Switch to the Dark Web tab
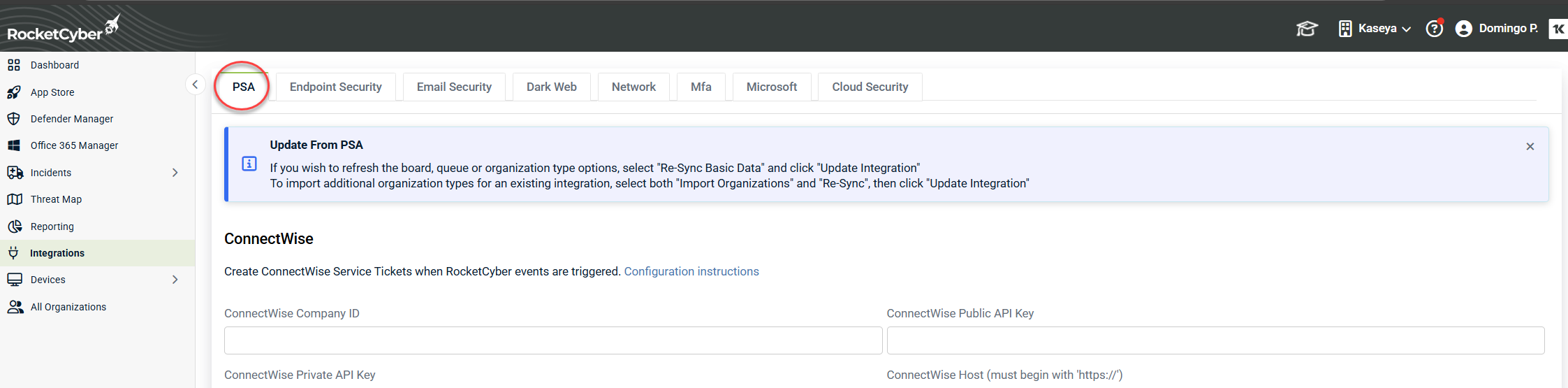The height and width of the screenshot is (388, 1568). 551,87
